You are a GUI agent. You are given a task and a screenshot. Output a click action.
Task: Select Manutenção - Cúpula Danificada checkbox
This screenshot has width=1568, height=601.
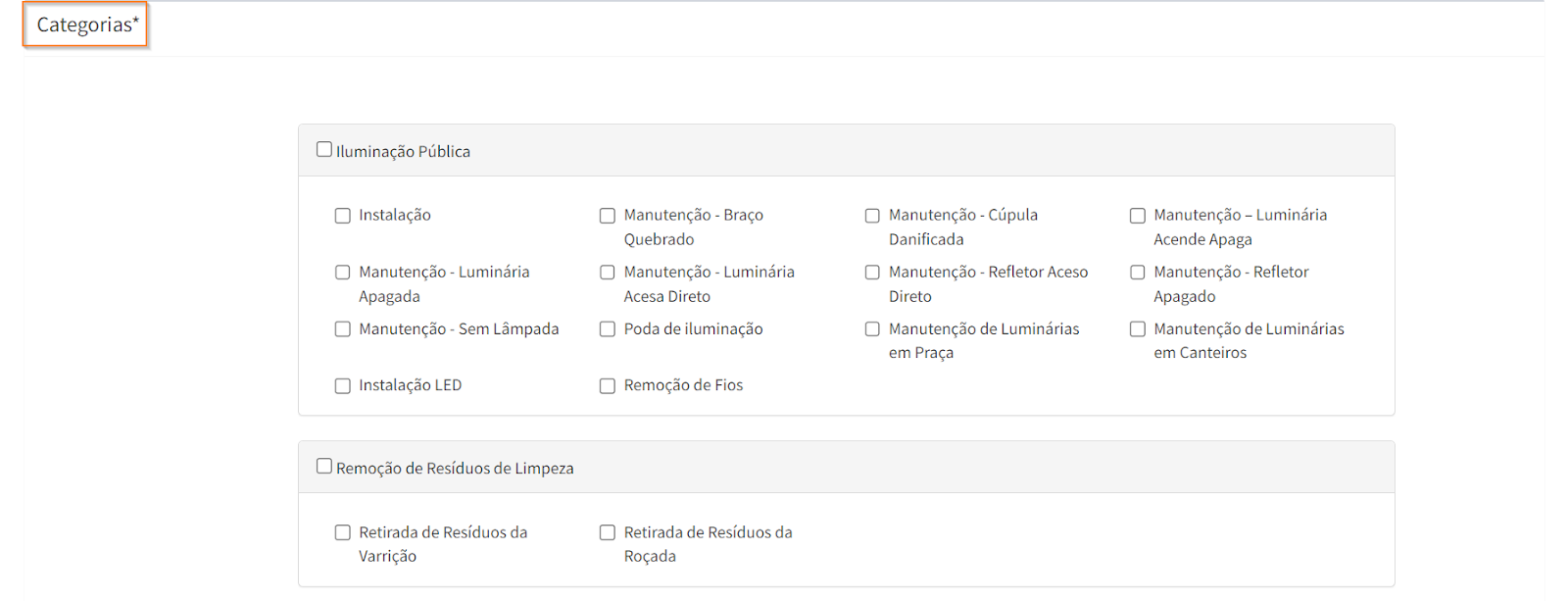pos(872,216)
